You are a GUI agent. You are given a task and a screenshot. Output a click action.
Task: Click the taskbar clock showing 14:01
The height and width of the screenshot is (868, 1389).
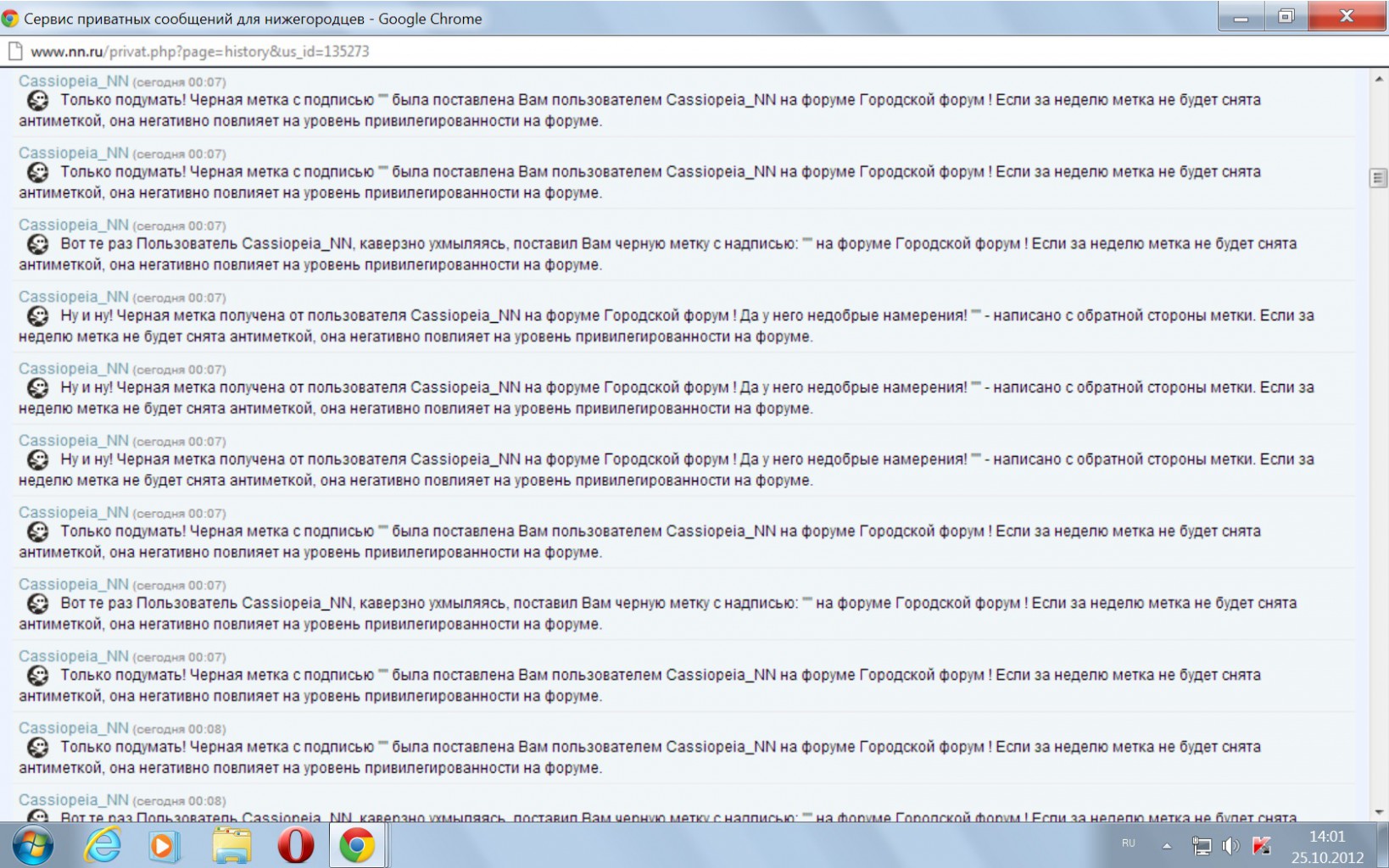[1327, 846]
